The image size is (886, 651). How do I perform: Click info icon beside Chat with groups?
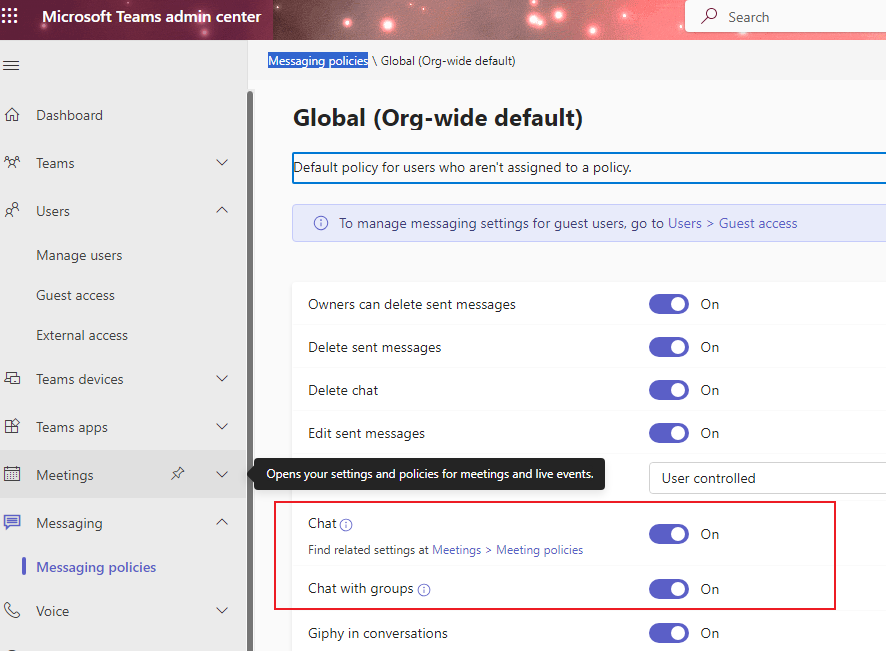(x=424, y=590)
